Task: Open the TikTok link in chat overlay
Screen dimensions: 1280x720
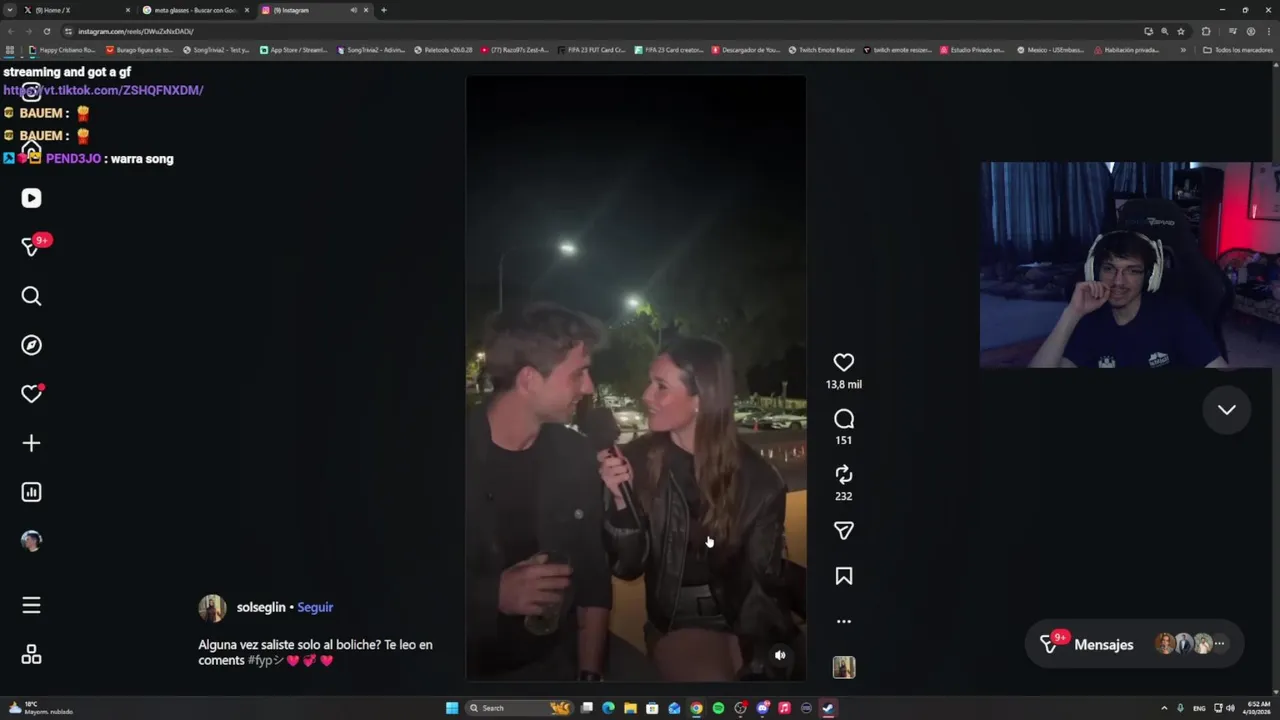Action: pos(103,90)
